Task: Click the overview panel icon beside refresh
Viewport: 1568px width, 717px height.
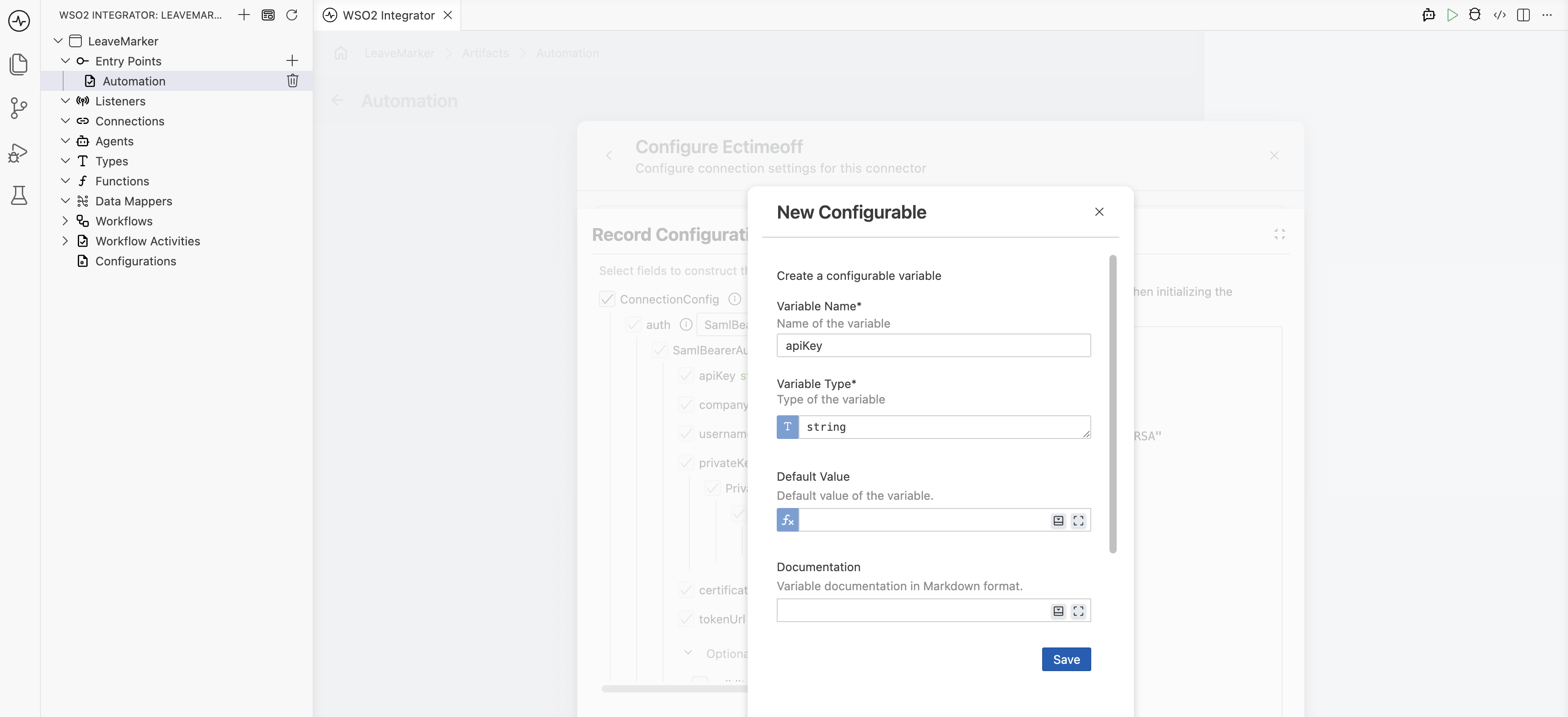Action: coord(268,15)
